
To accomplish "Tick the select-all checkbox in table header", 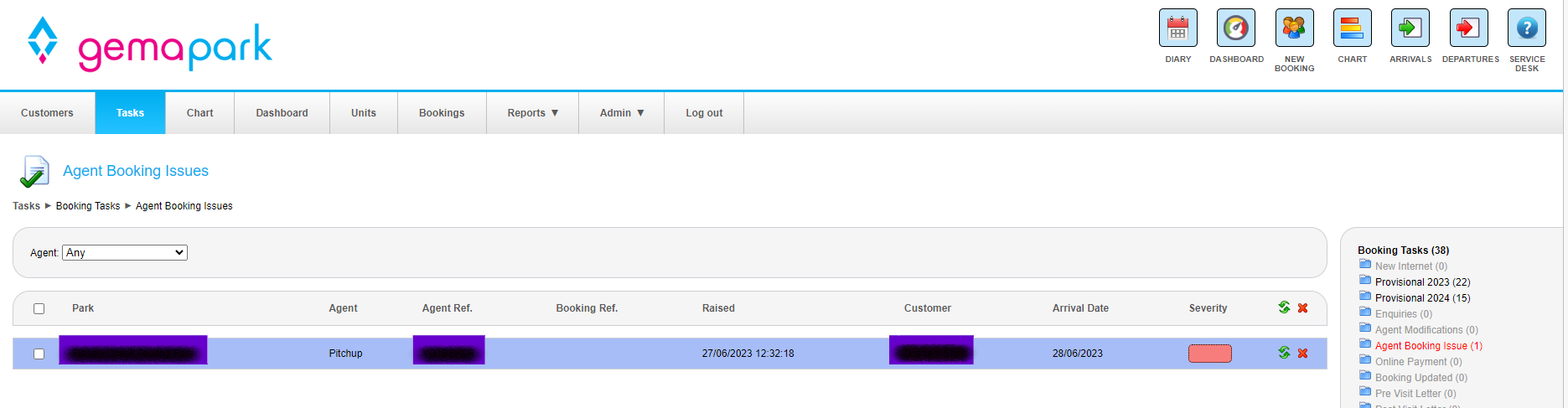I will 39,308.
